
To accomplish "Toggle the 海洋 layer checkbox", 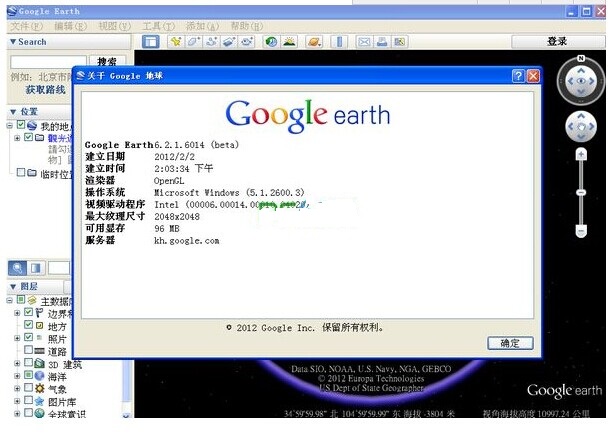I will tap(28, 375).
